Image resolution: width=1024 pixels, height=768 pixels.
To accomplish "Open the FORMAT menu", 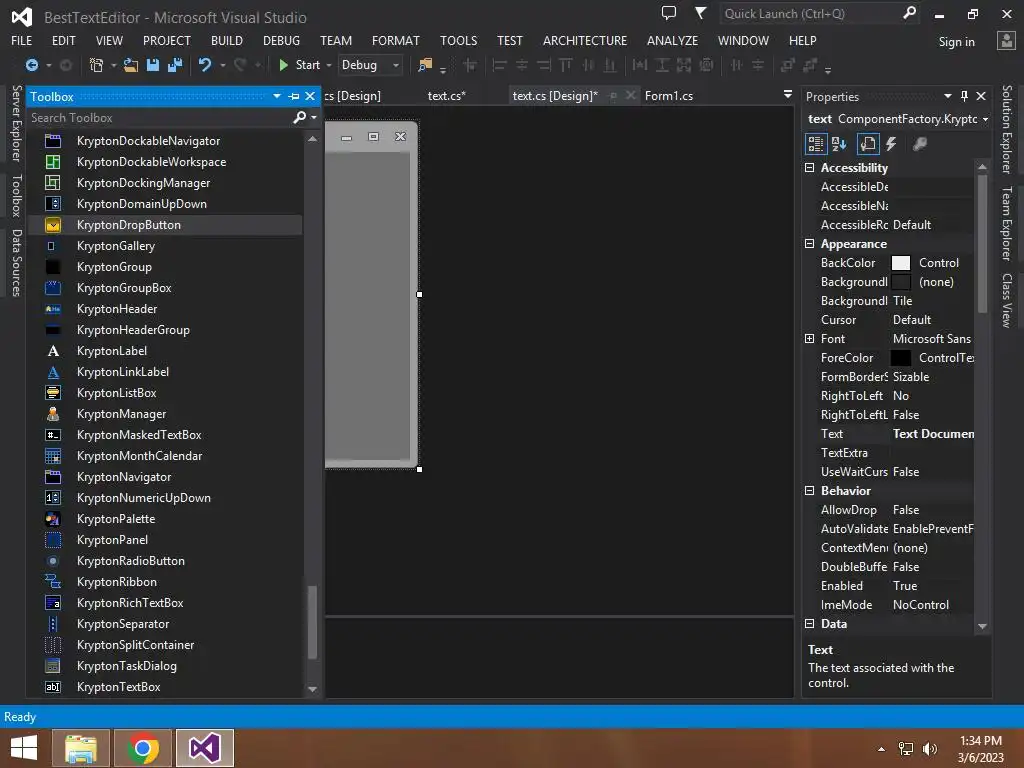I will 396,40.
